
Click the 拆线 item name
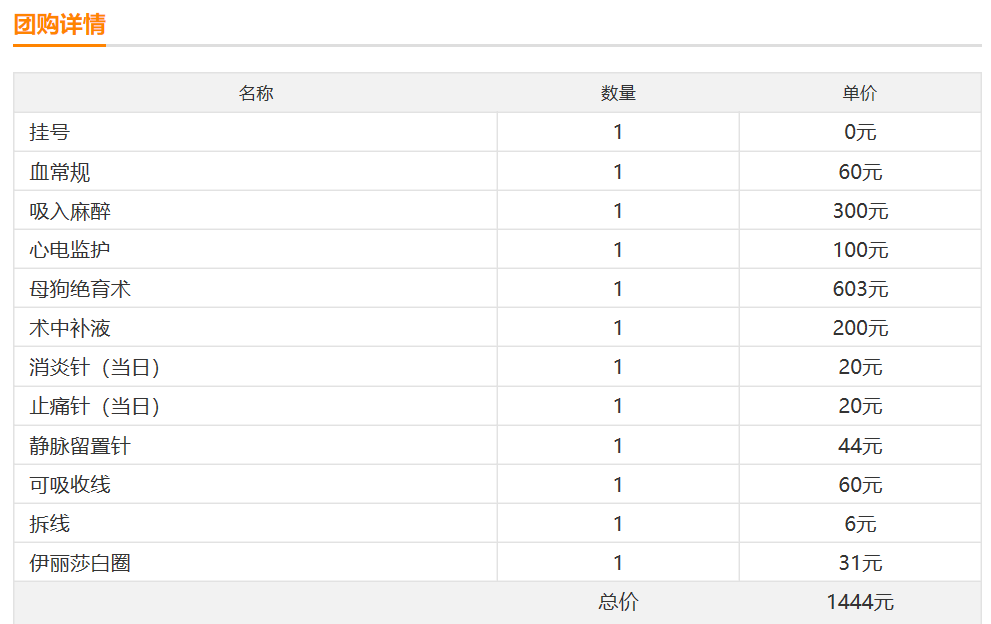49,524
